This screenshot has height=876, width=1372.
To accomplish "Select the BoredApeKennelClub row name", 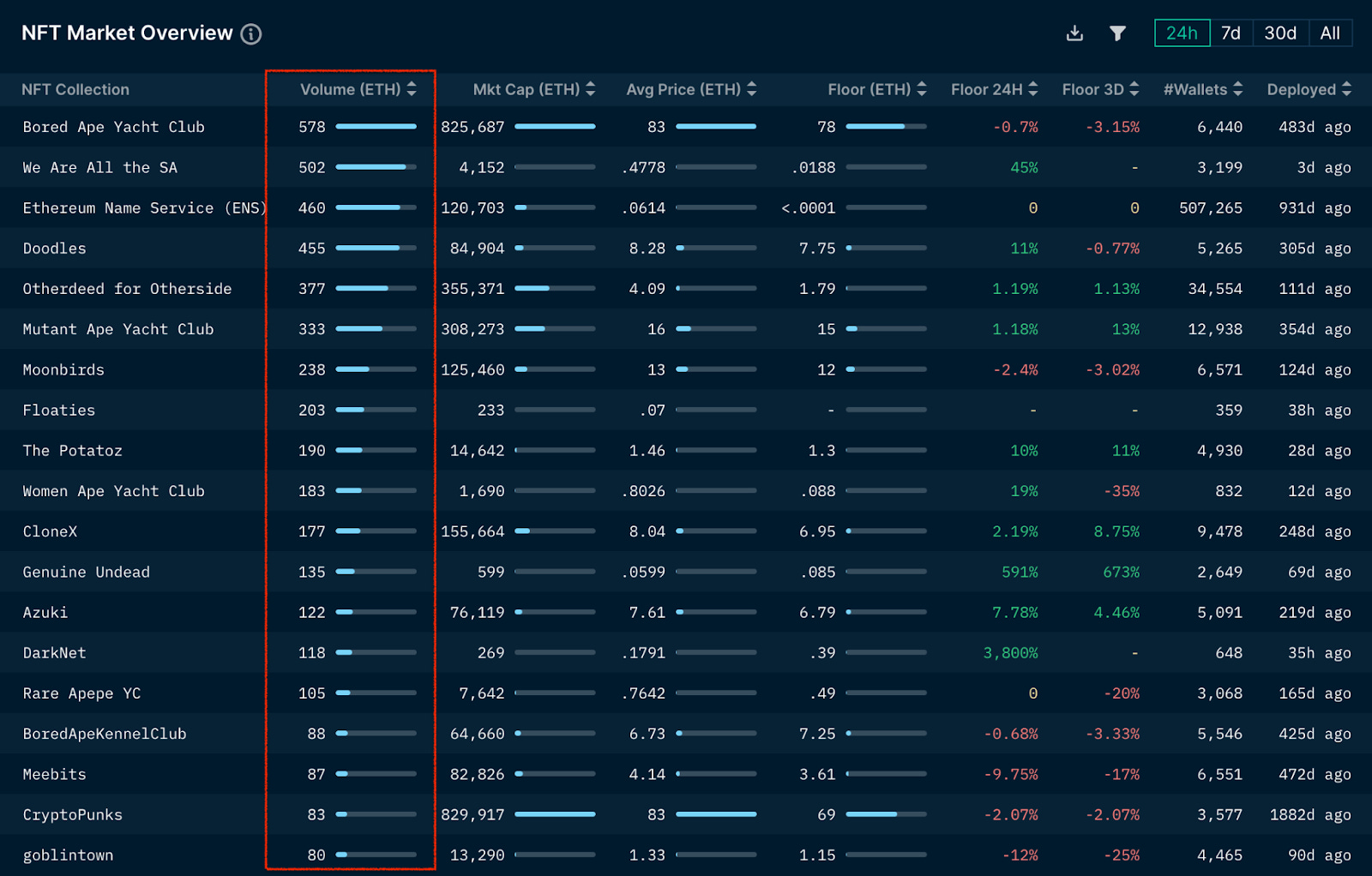I will [104, 734].
